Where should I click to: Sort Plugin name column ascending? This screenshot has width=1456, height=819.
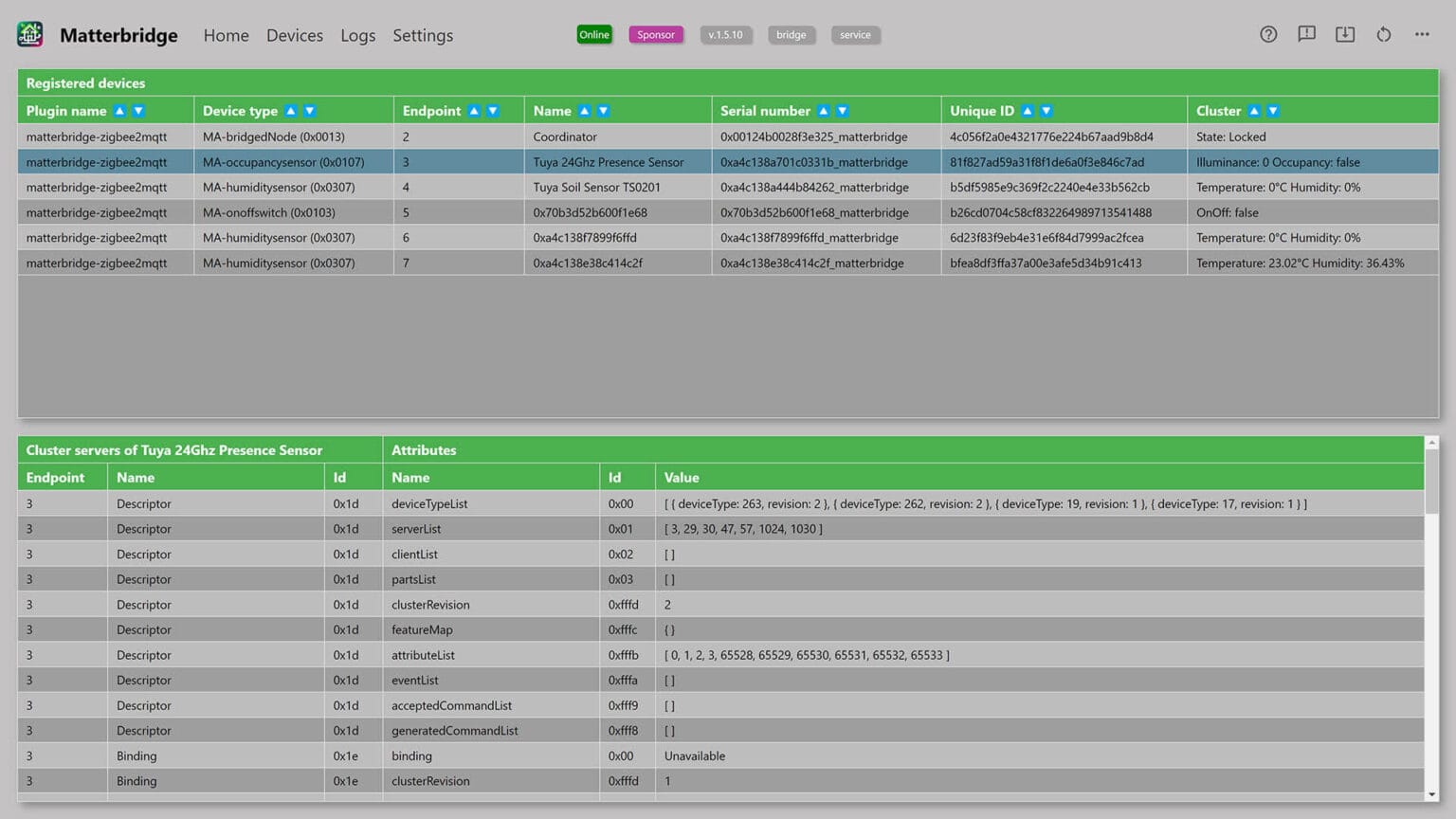(x=119, y=111)
